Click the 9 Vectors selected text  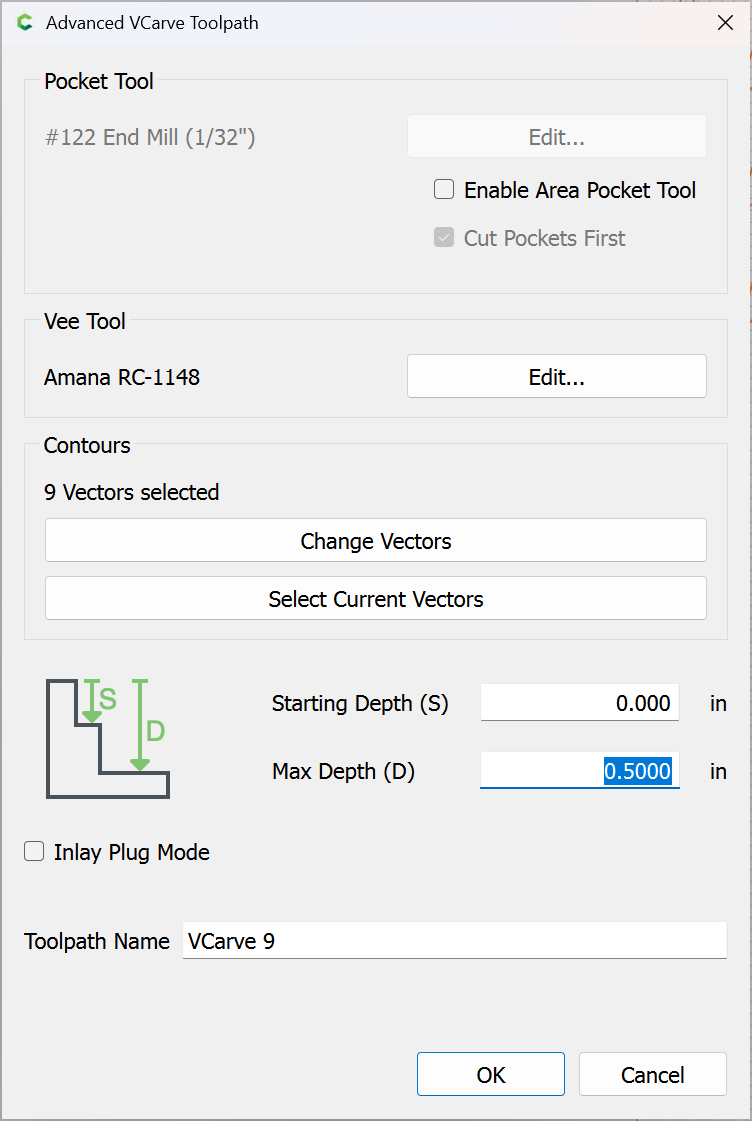(131, 492)
